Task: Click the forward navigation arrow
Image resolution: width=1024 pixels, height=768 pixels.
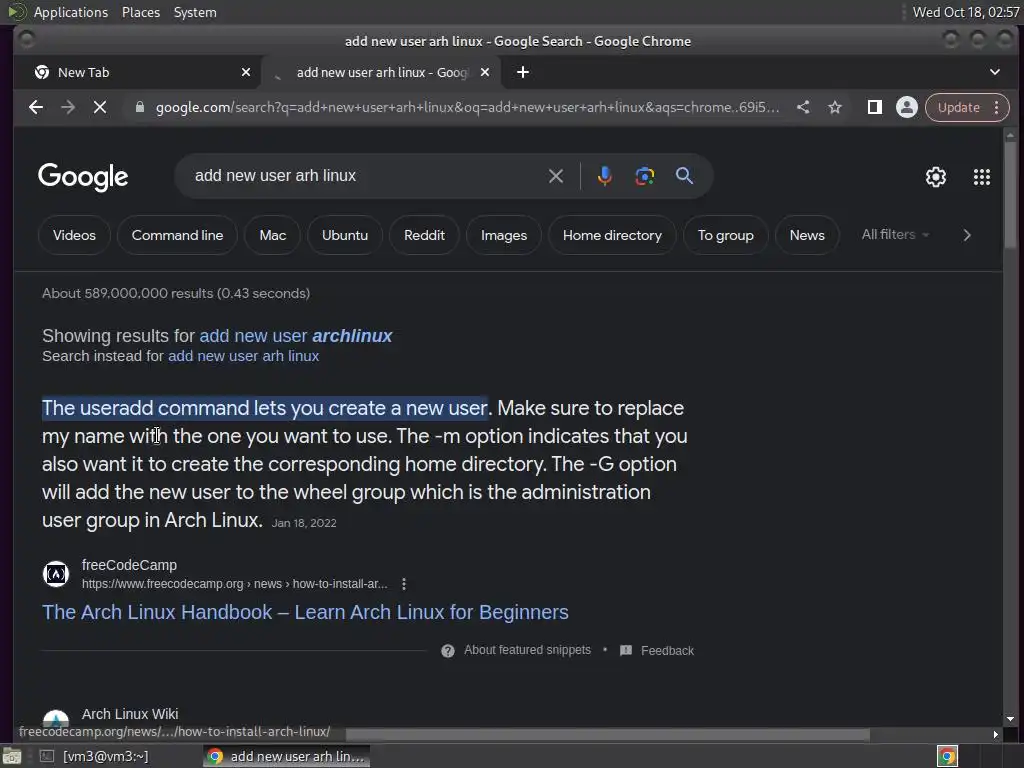Action: pos(68,107)
